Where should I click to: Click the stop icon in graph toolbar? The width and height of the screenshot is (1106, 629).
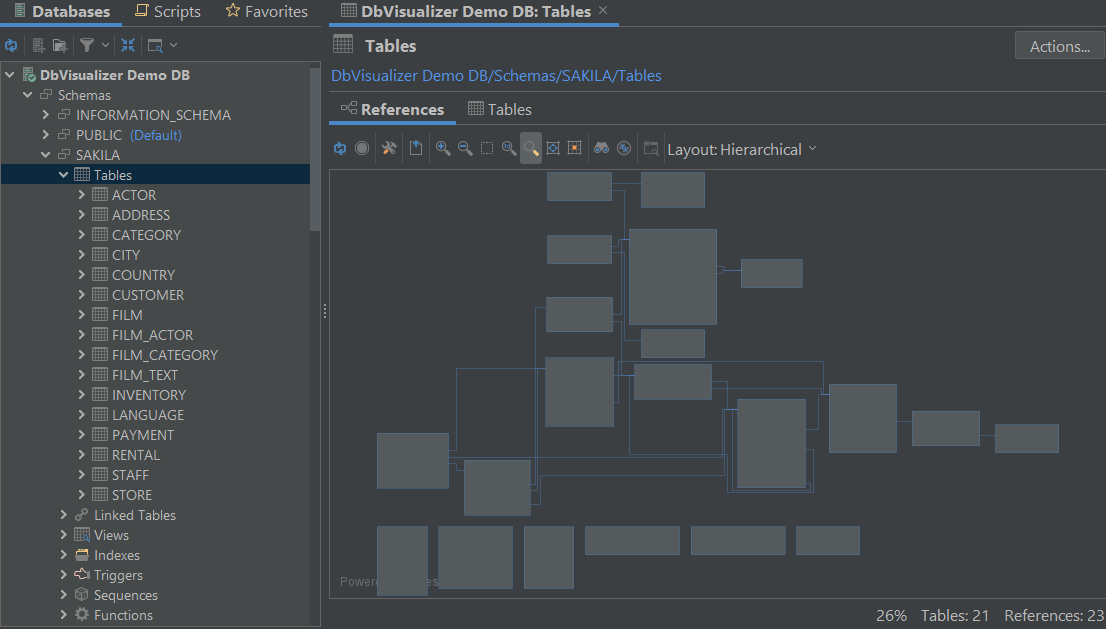click(362, 148)
